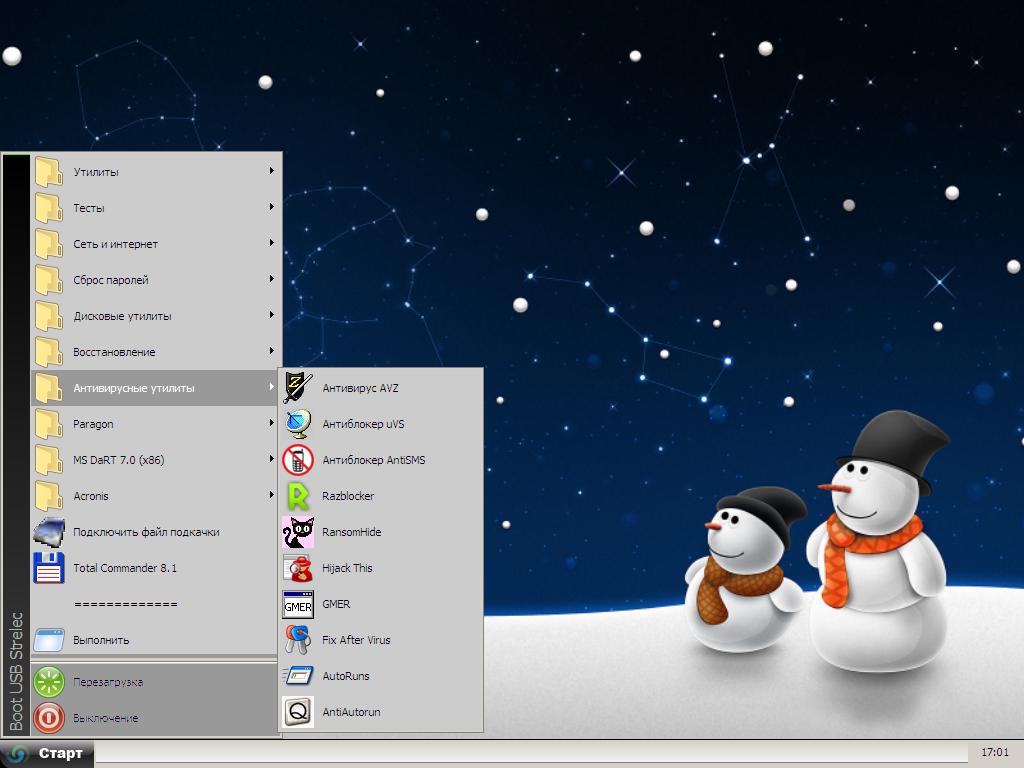Click the Антиблокер AntiSMS phone icon
Viewport: 1024px width, 768px height.
click(298, 460)
